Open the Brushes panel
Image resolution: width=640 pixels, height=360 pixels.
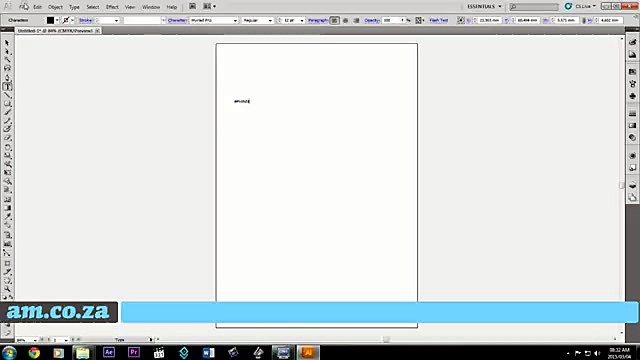632,84
